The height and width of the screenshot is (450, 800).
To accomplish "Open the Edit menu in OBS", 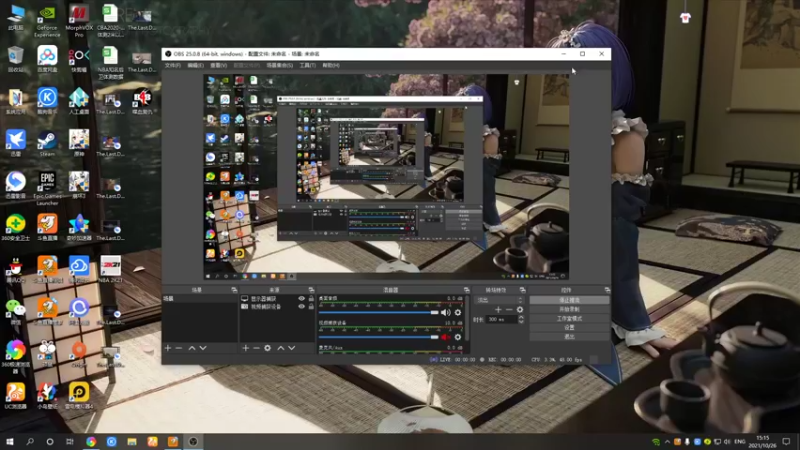I will pos(195,65).
